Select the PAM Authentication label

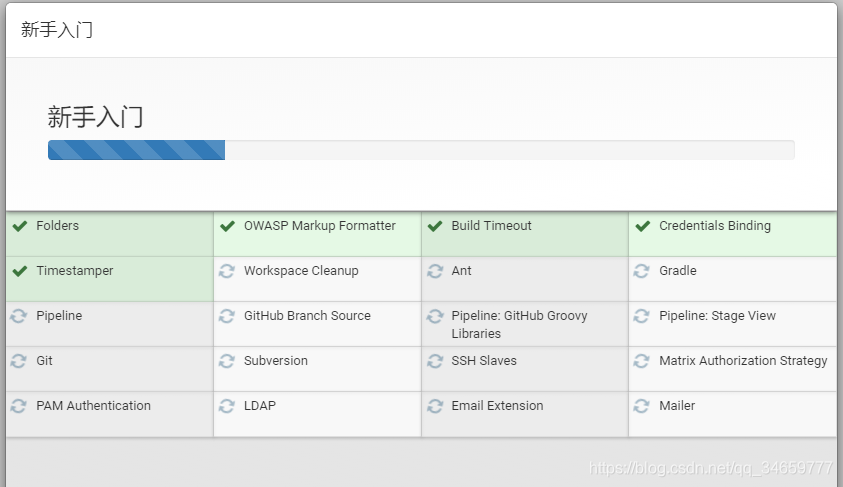[x=94, y=406]
